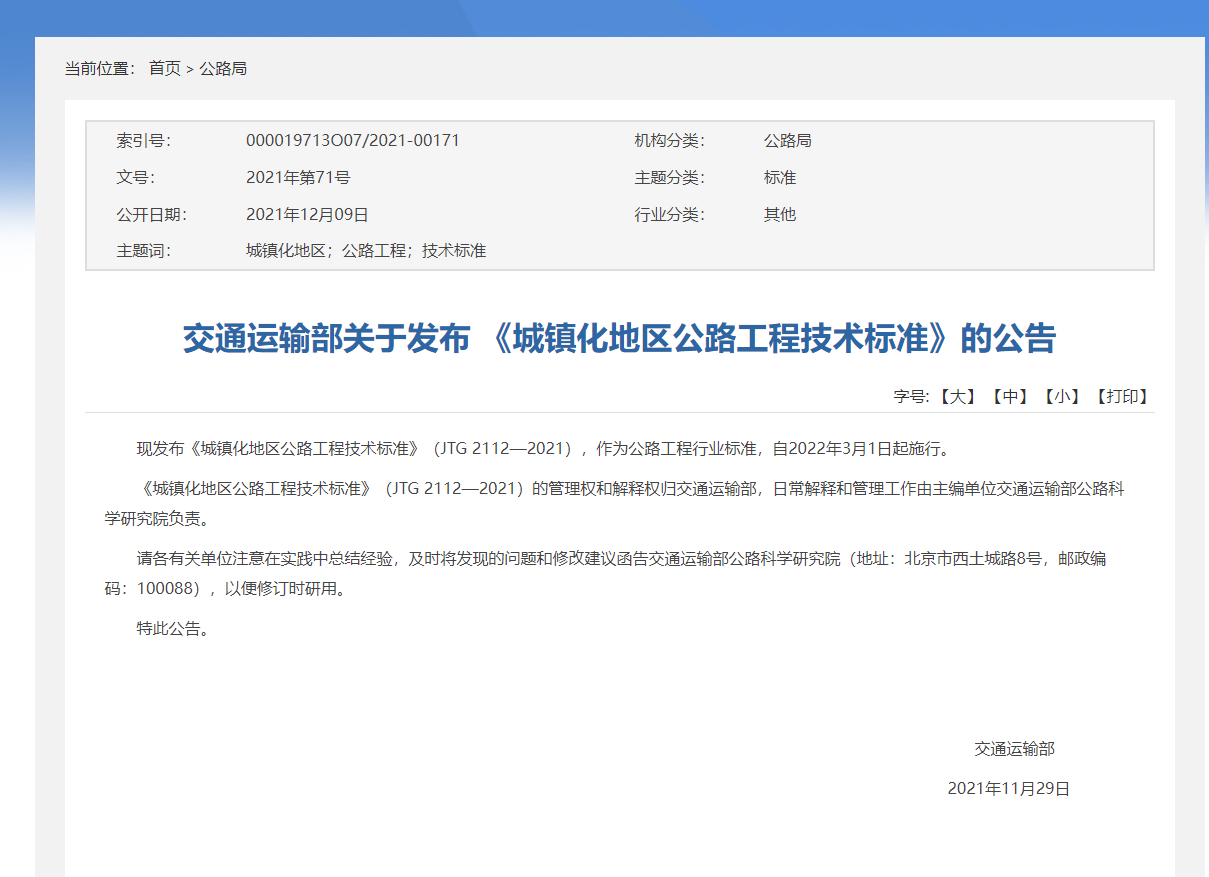Image resolution: width=1209 pixels, height=877 pixels.
Task: Open 公路局 in the breadcrumb path
Action: coord(223,68)
